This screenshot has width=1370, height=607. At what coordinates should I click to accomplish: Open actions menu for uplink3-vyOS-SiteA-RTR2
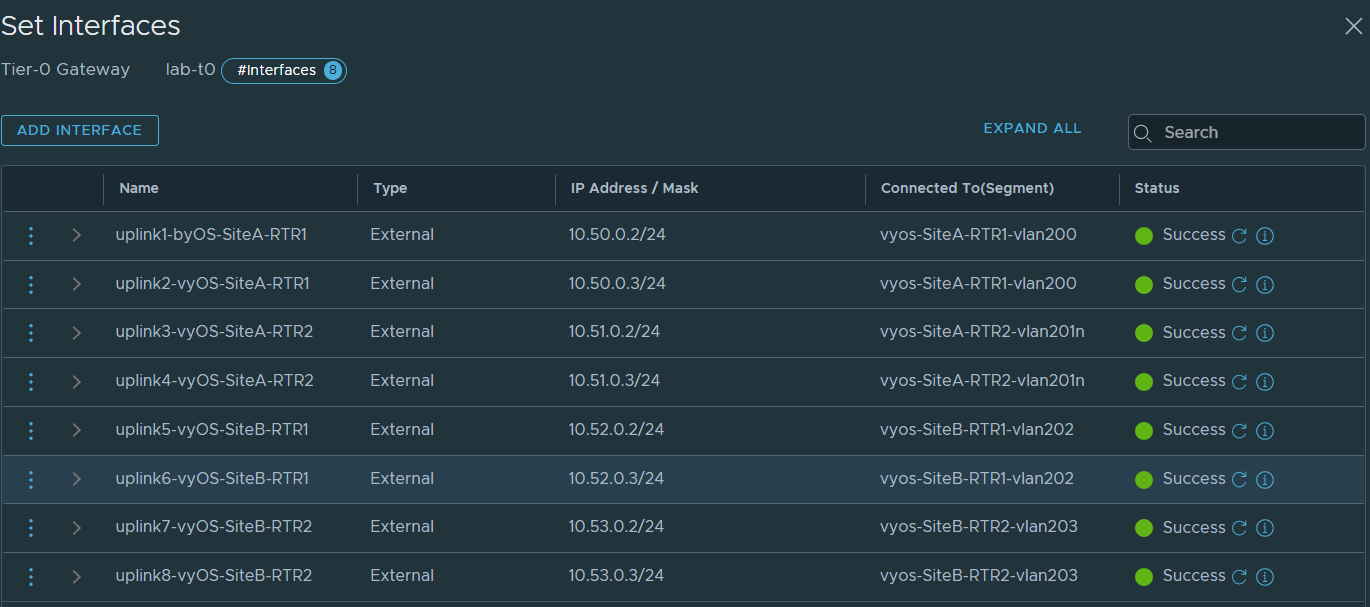tap(31, 333)
